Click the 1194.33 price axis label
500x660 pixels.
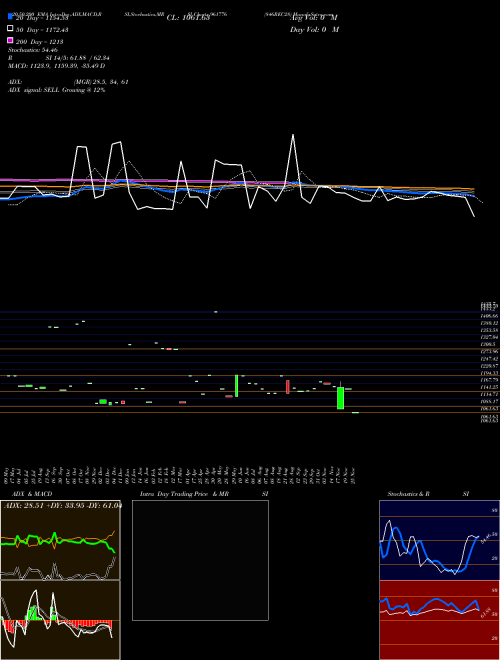(x=489, y=373)
